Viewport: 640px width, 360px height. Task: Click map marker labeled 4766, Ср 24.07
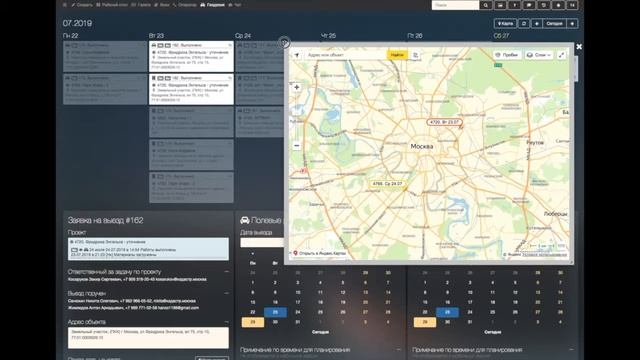click(387, 184)
